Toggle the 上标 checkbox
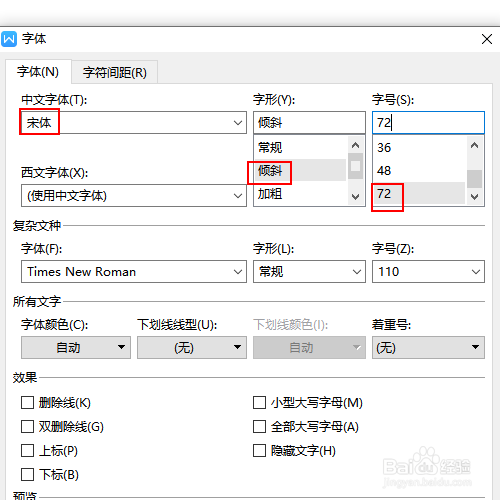Image resolution: width=500 pixels, height=500 pixels. pos(27,450)
